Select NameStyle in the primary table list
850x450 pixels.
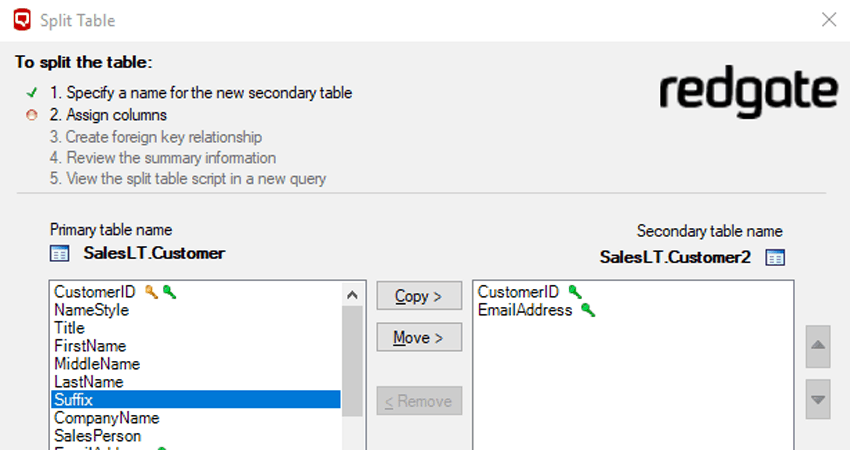point(91,310)
